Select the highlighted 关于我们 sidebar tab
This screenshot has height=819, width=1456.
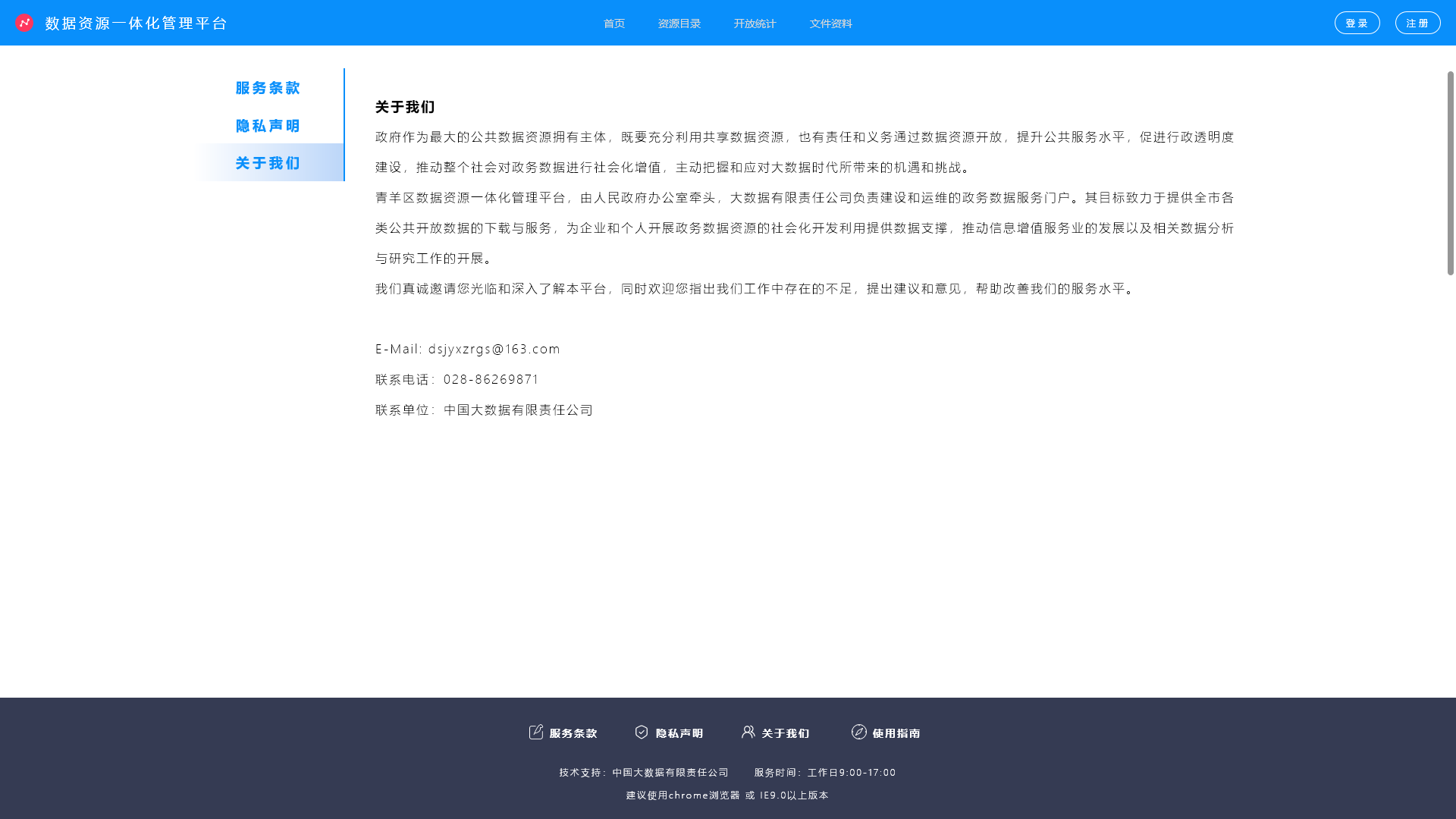point(268,163)
